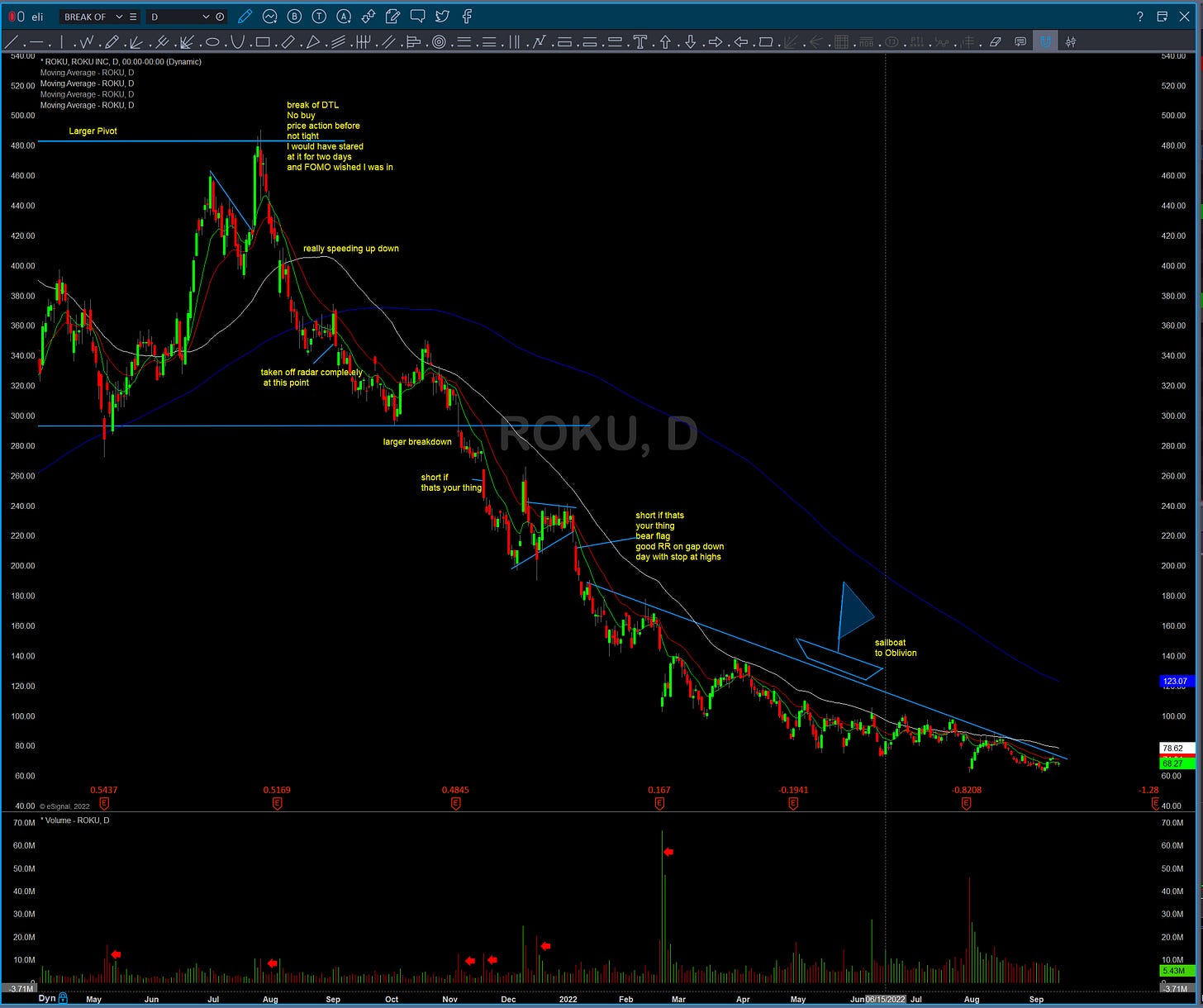Image resolution: width=1203 pixels, height=1008 pixels.
Task: Insert a down arrow marker
Action: 690,41
